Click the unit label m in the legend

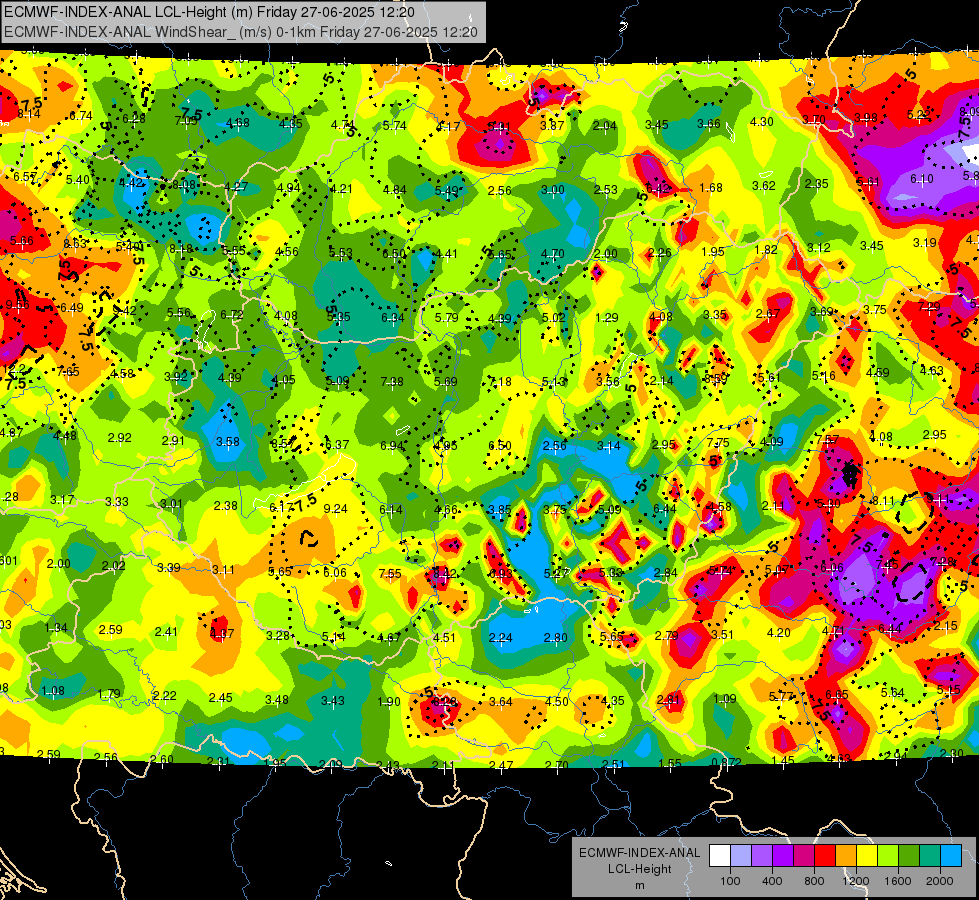click(x=640, y=886)
